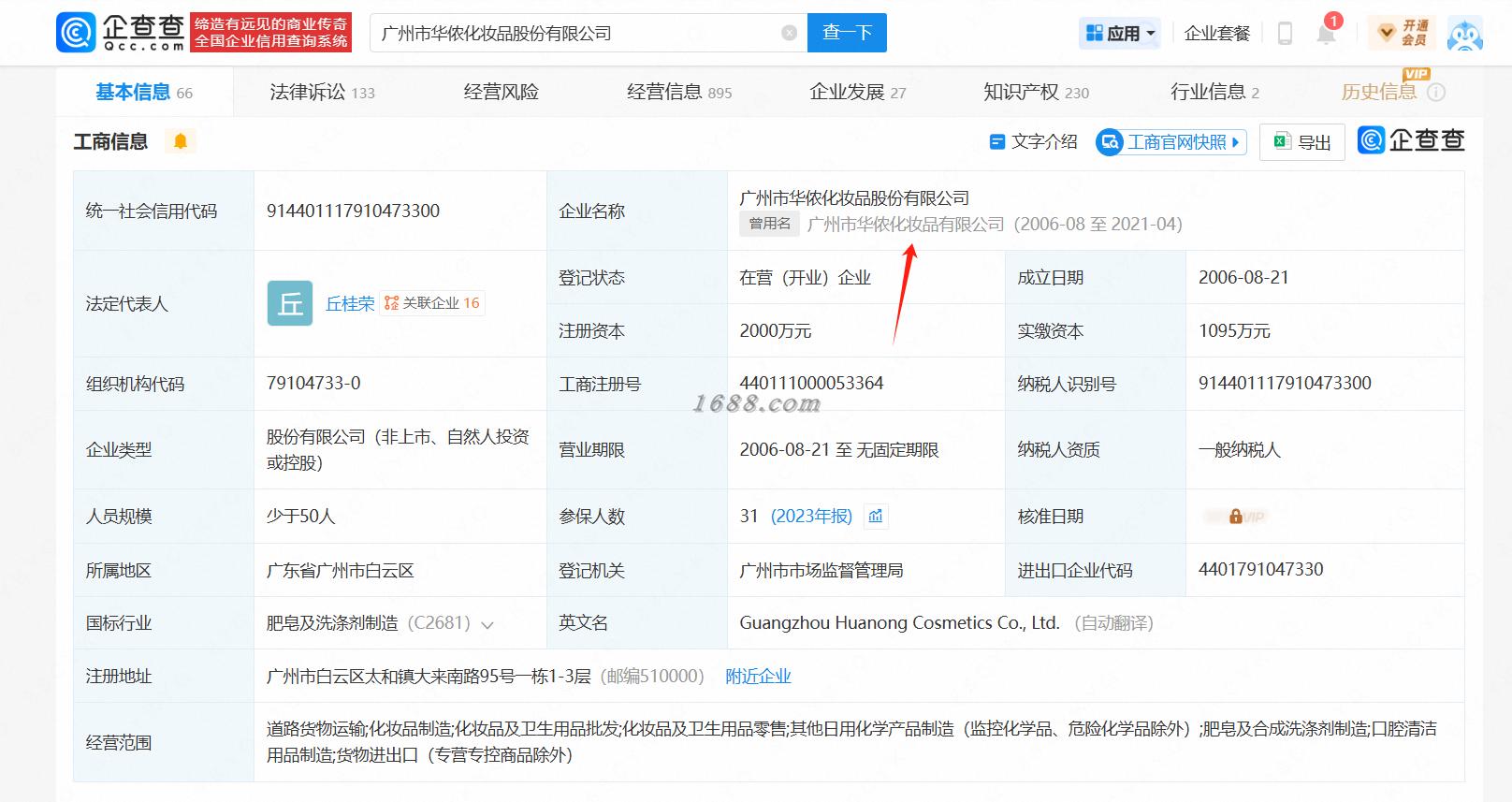Clear the search box with the X icon
Image resolution: width=1512 pixels, height=802 pixels.
tap(790, 33)
